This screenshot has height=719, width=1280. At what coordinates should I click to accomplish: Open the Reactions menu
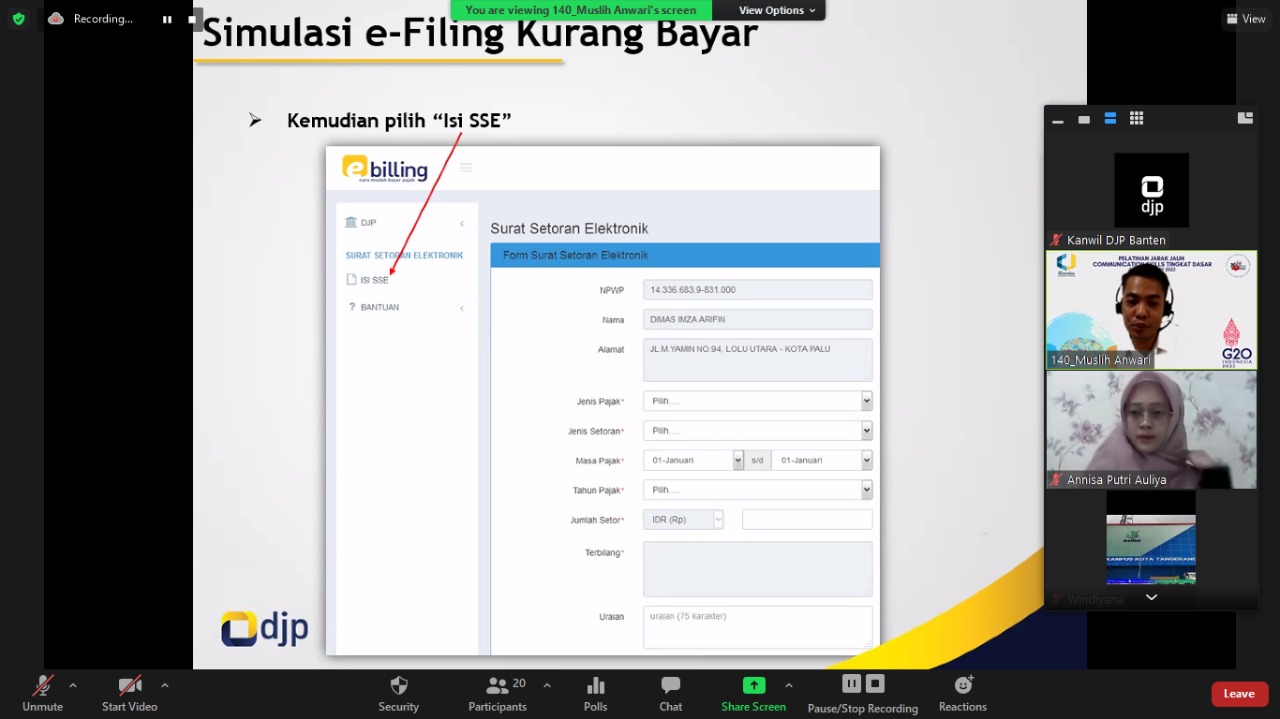pos(962,694)
